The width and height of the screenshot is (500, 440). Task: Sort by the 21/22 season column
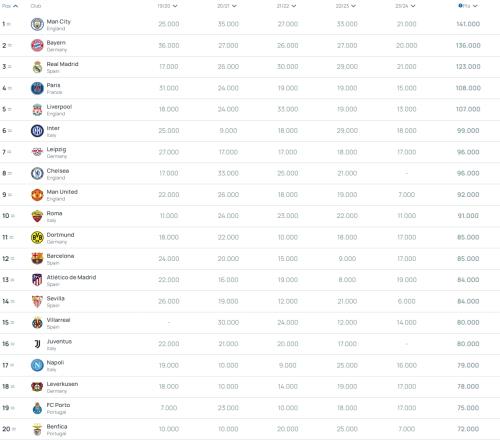tap(286, 6)
